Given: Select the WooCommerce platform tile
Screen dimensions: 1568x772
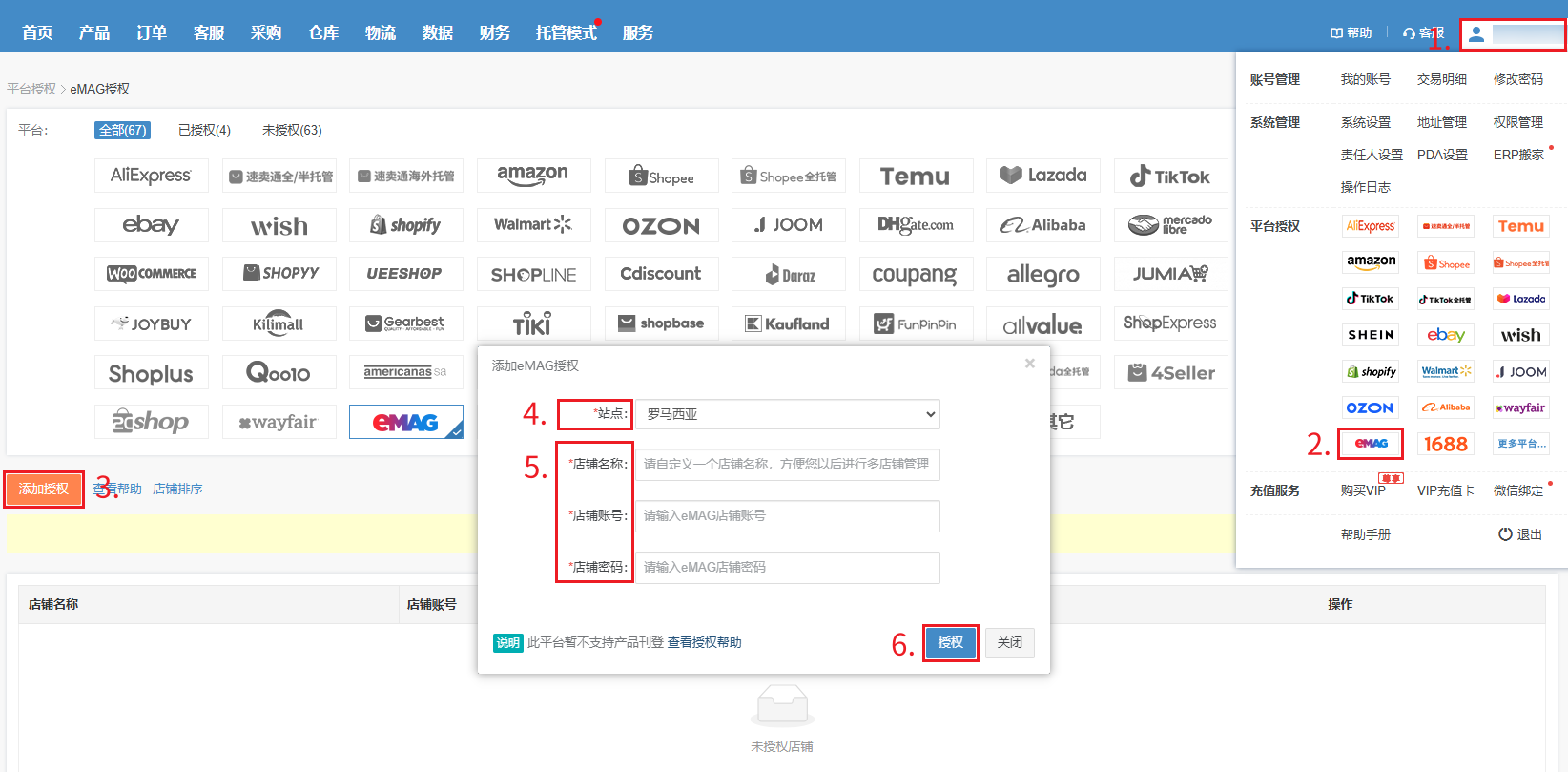Looking at the screenshot, I should tap(152, 274).
